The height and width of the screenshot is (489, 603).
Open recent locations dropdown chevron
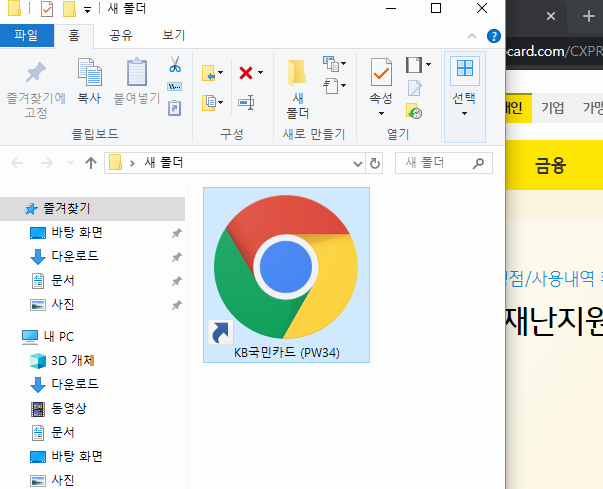[x=70, y=163]
